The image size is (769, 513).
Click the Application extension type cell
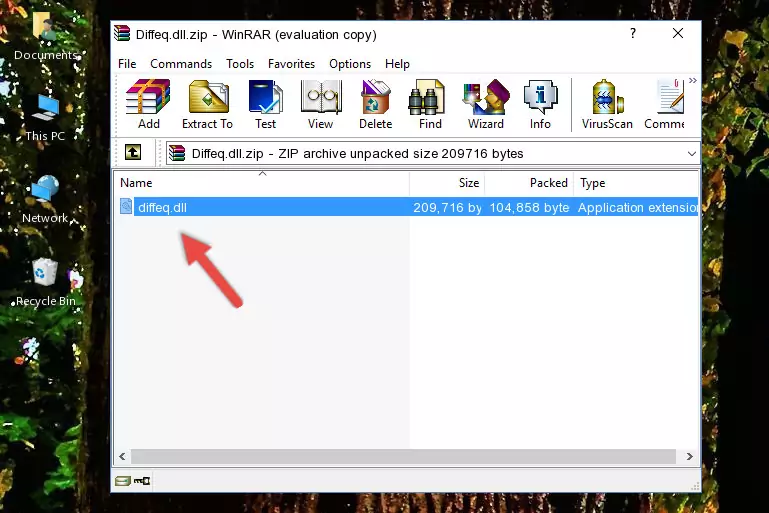click(638, 207)
